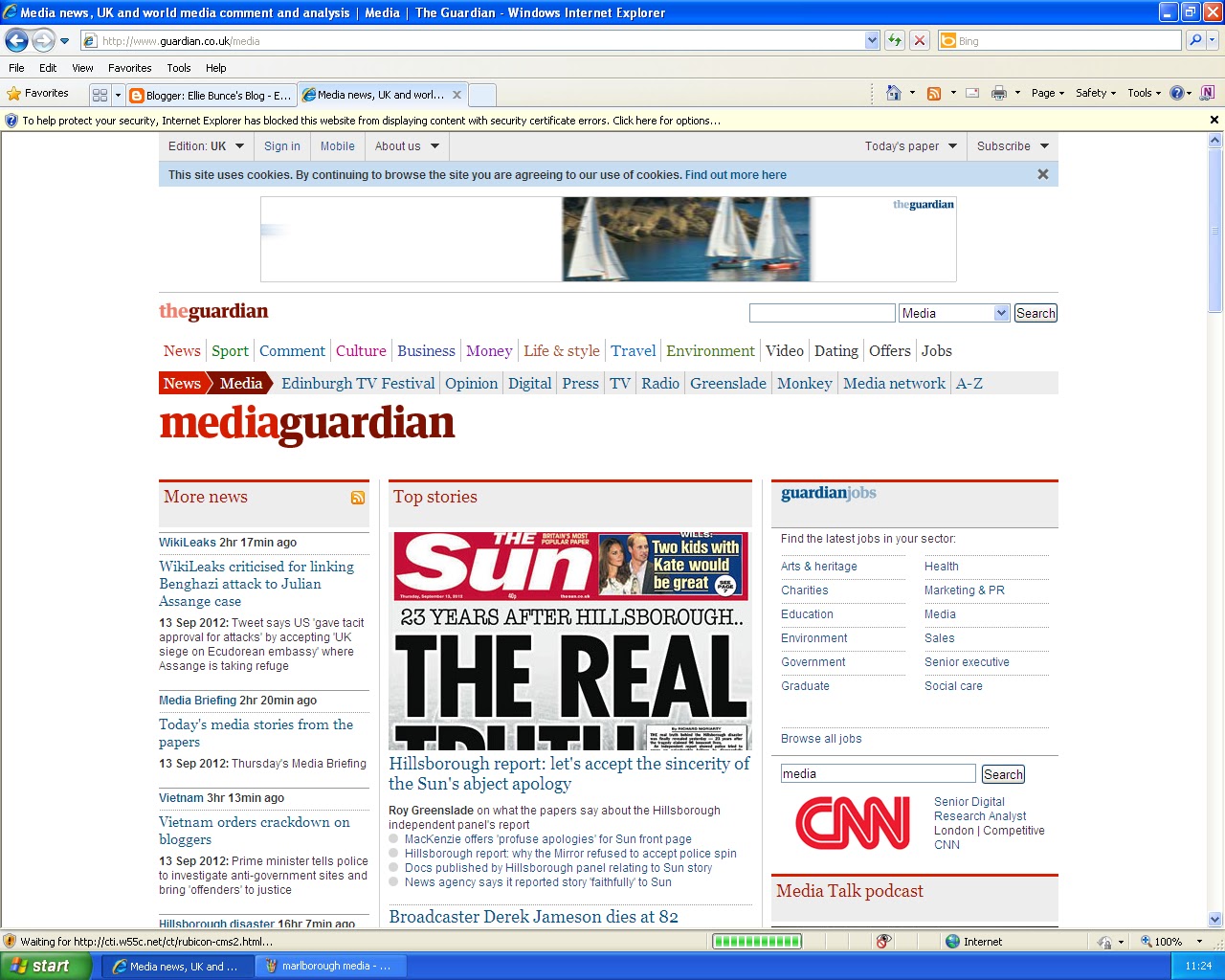1225x980 pixels.
Task: Open the Greenslade navigation link
Action: pyautogui.click(x=728, y=384)
